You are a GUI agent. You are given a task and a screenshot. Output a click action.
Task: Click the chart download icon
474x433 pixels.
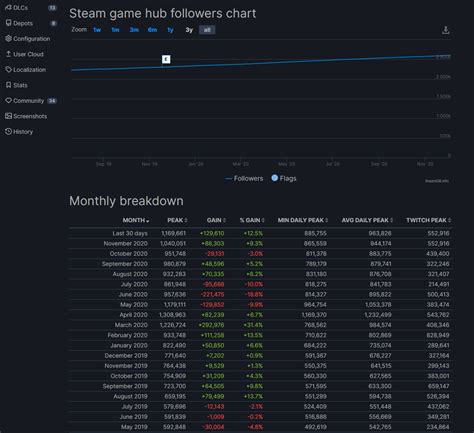446,30
